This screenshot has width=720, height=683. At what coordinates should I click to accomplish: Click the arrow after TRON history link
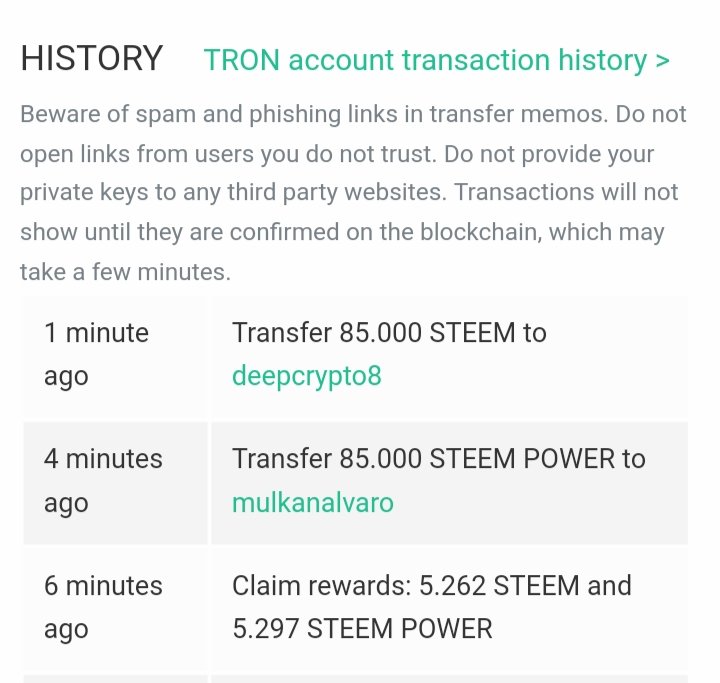[x=662, y=60]
